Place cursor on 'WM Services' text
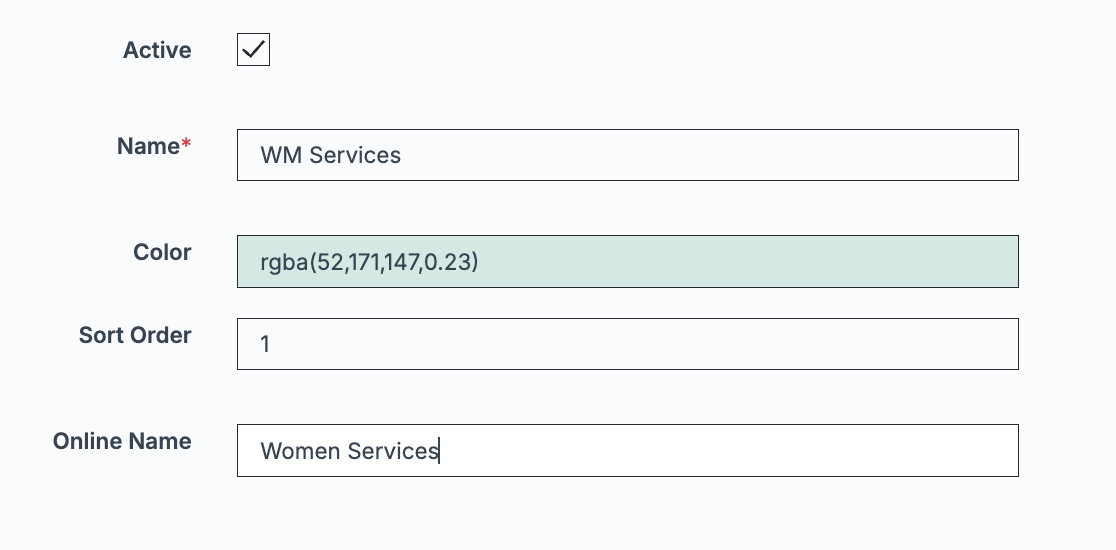 330,155
